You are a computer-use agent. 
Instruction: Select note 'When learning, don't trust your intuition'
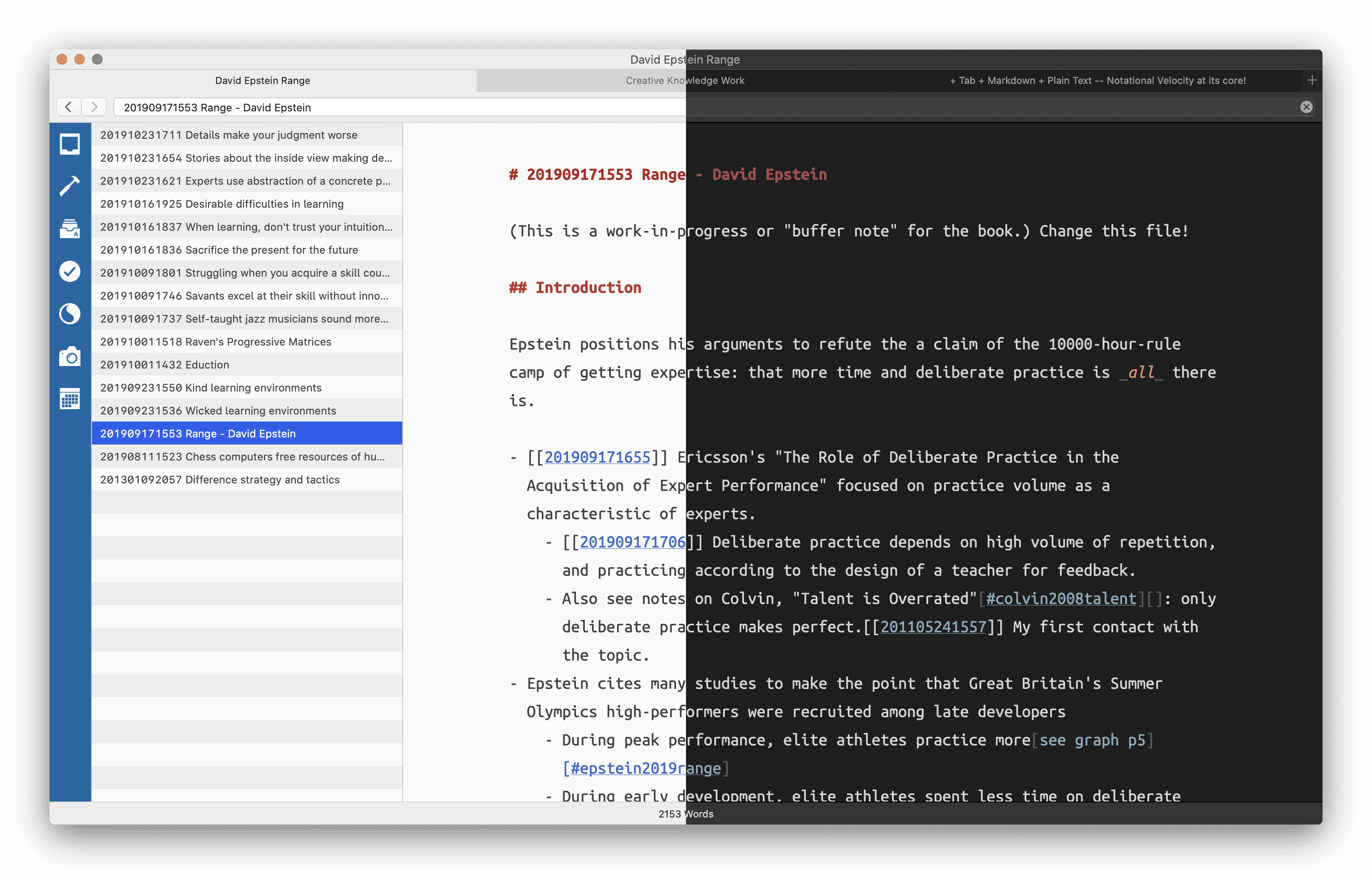[247, 227]
